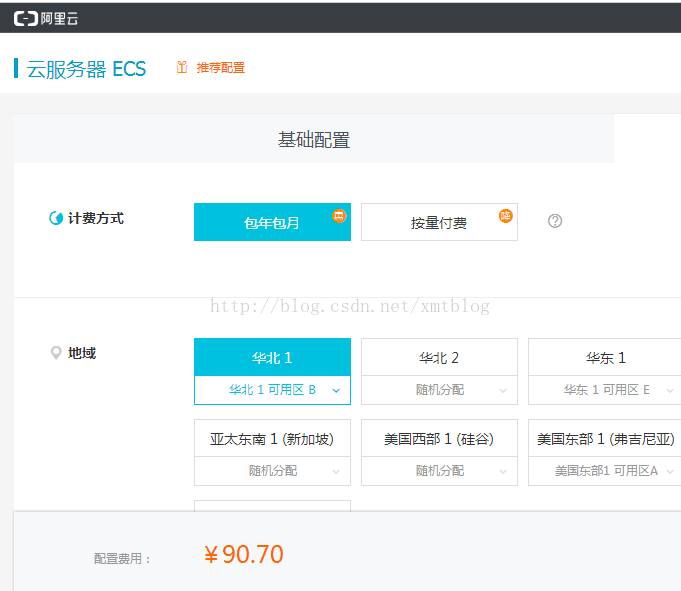Click the ¥90.70 configuration price
The width and height of the screenshot is (681, 591).
point(244,554)
